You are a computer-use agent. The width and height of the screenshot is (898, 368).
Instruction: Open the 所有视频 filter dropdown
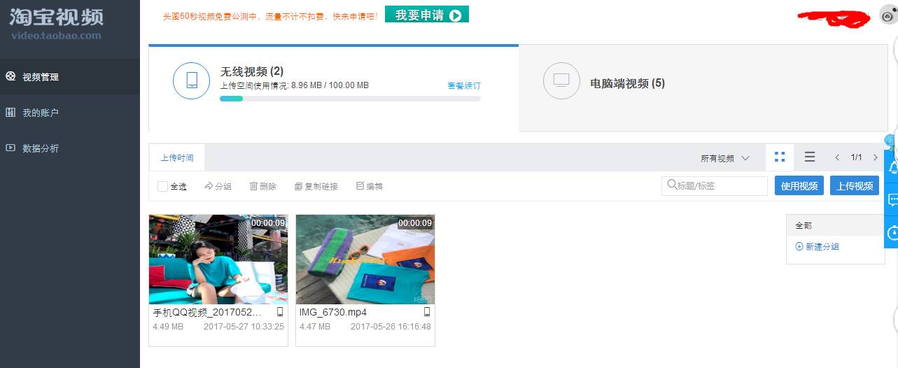(724, 158)
